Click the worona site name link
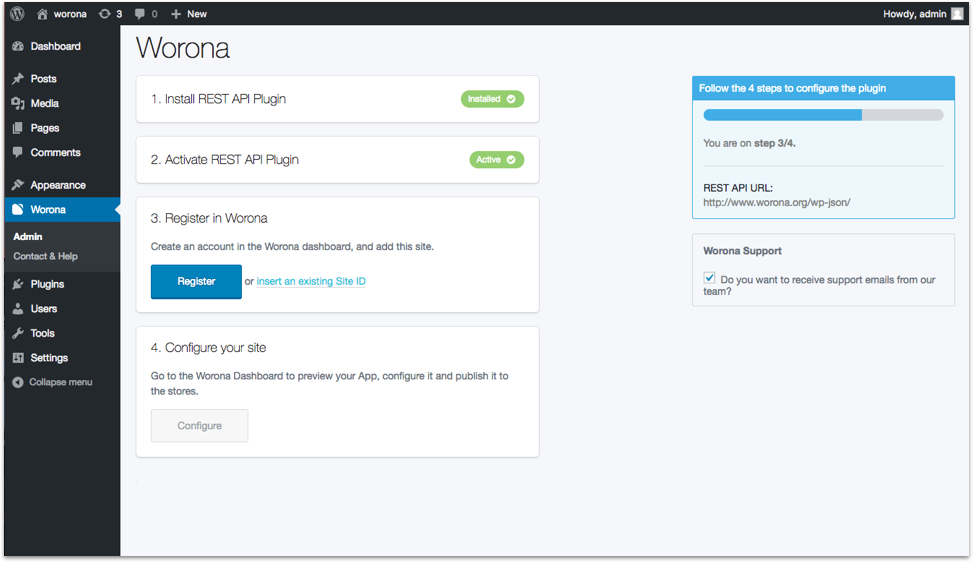The width and height of the screenshot is (973, 562). point(70,14)
